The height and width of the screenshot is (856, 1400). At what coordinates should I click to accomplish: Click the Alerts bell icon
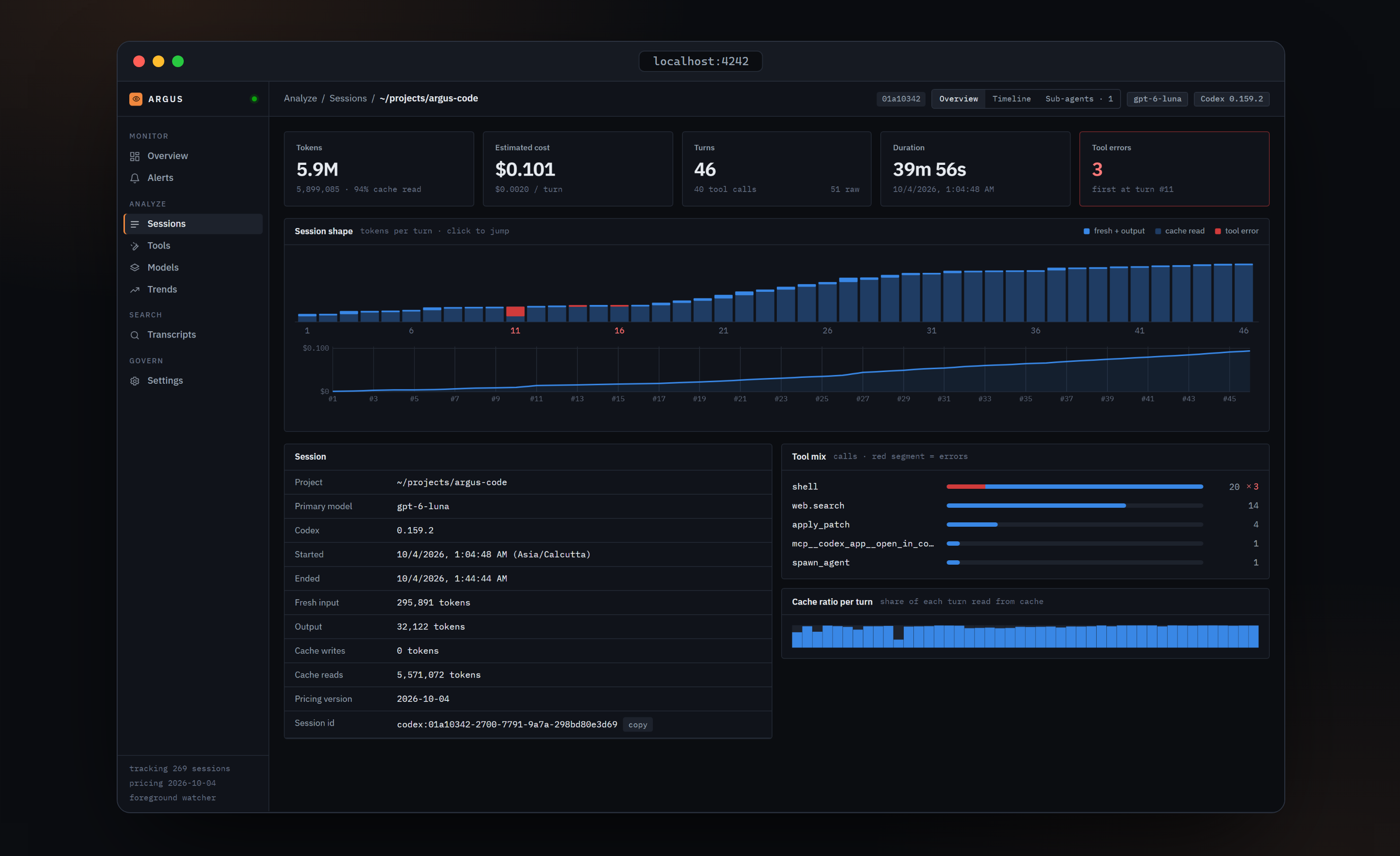[135, 178]
